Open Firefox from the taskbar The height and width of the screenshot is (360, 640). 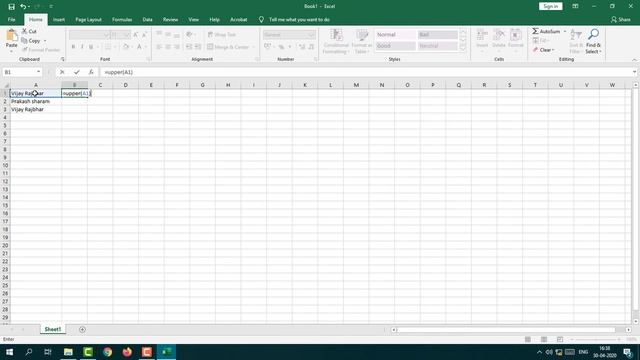(x=127, y=352)
